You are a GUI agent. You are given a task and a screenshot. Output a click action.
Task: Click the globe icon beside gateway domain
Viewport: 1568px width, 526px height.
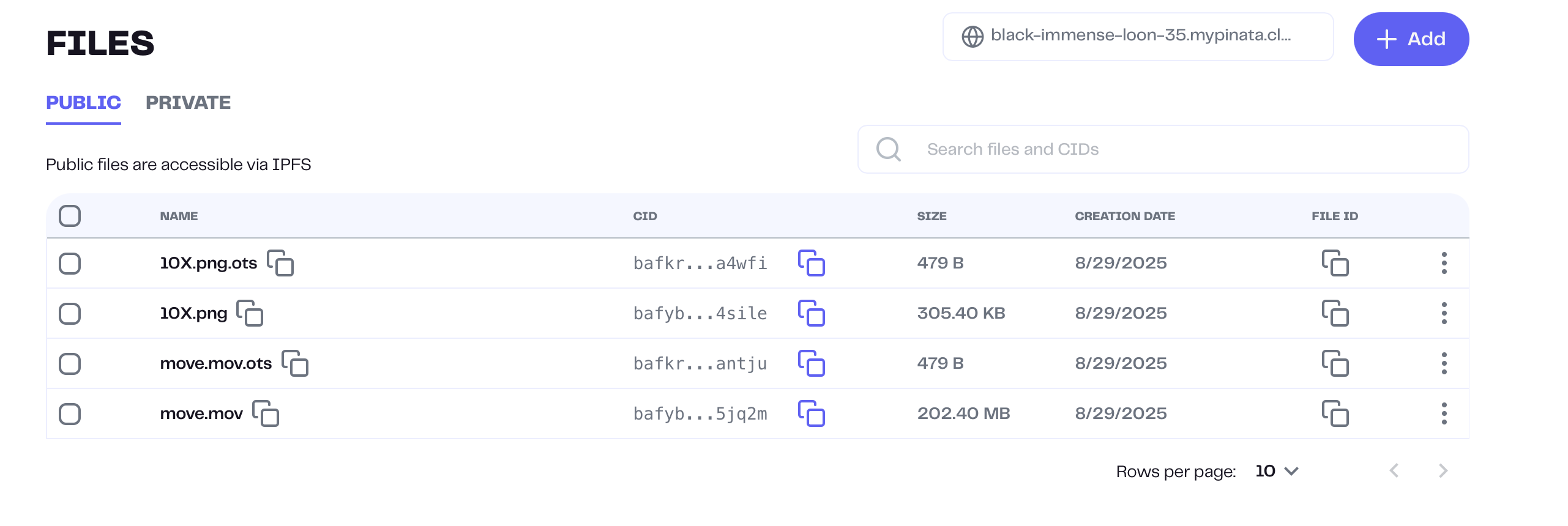coord(973,37)
